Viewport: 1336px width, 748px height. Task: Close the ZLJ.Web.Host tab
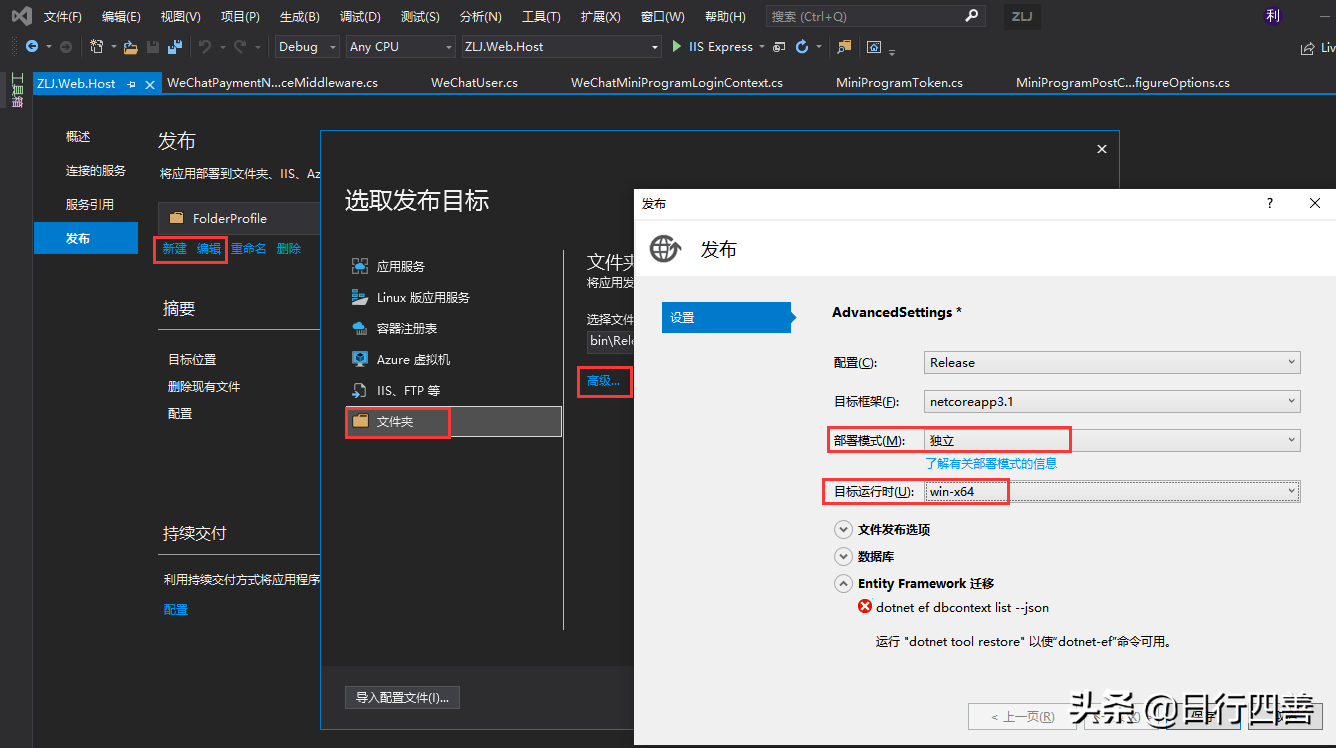[151, 85]
